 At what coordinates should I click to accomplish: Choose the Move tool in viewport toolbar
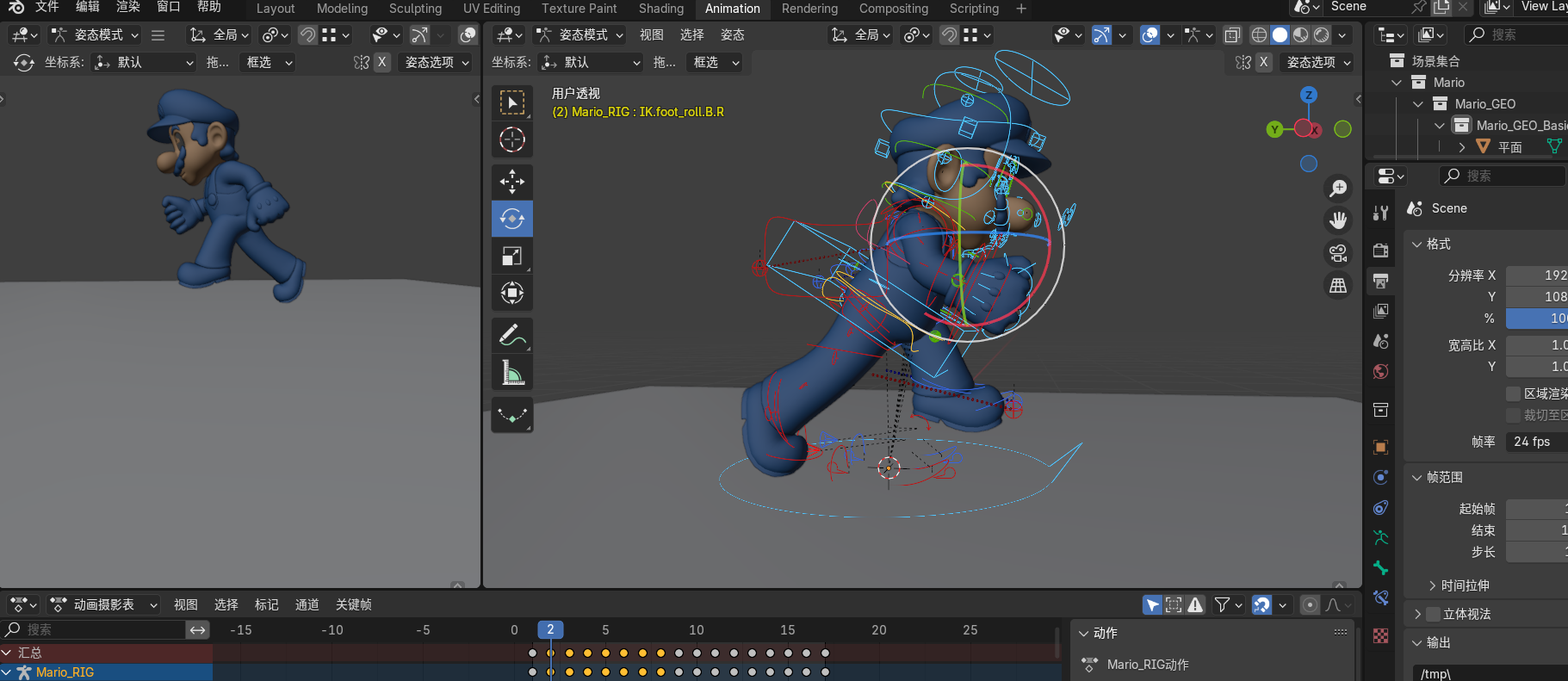coord(512,182)
